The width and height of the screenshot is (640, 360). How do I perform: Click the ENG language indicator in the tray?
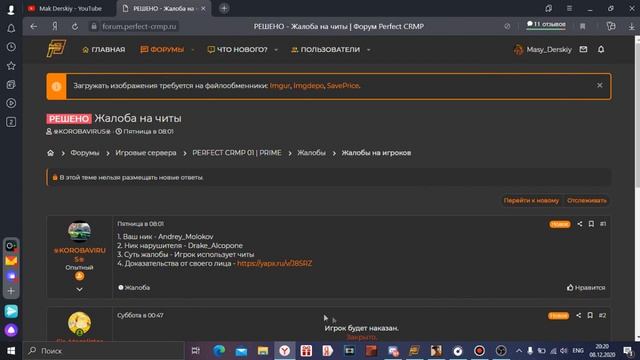(x=578, y=351)
